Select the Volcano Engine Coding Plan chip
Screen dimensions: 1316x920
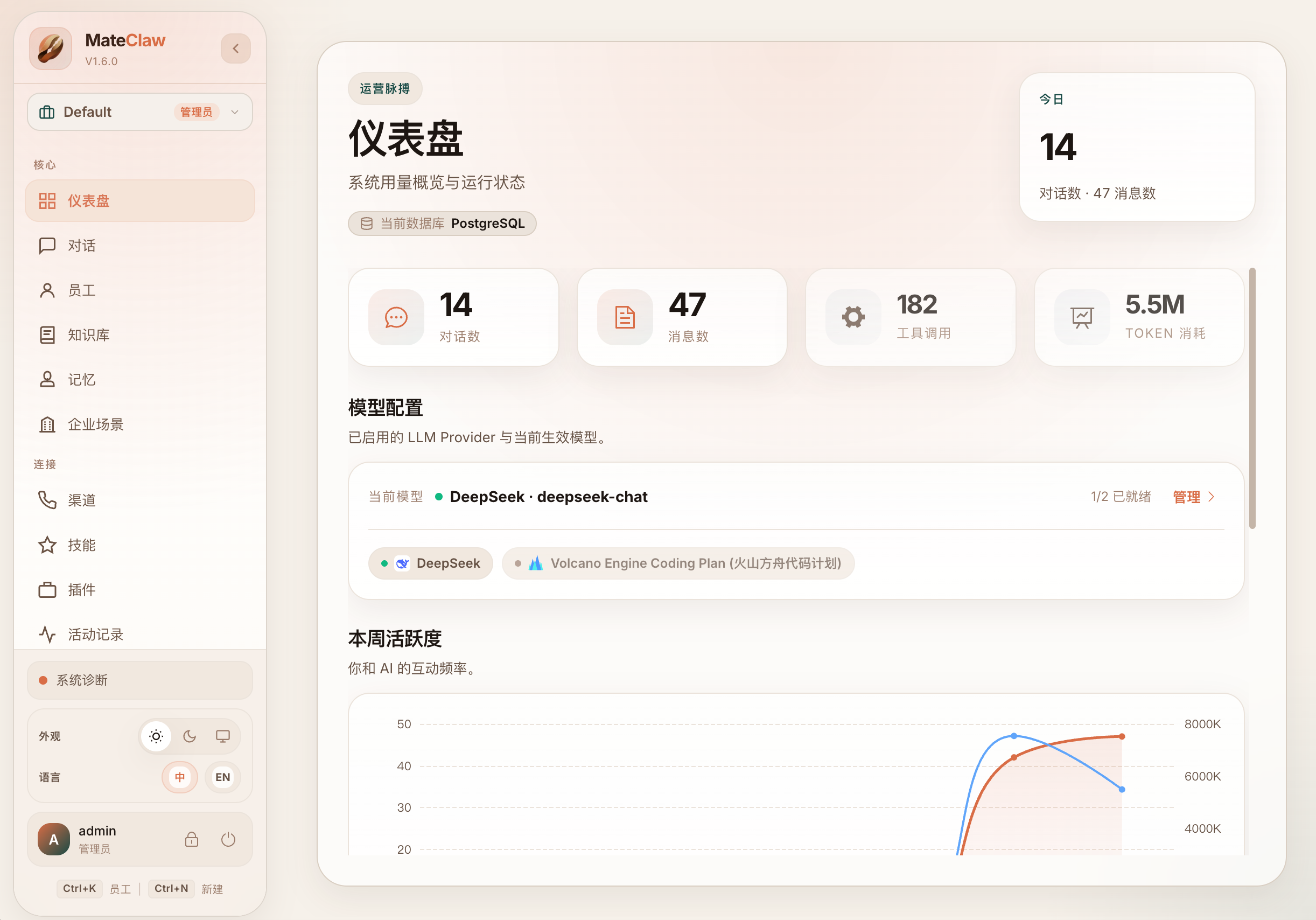point(678,563)
